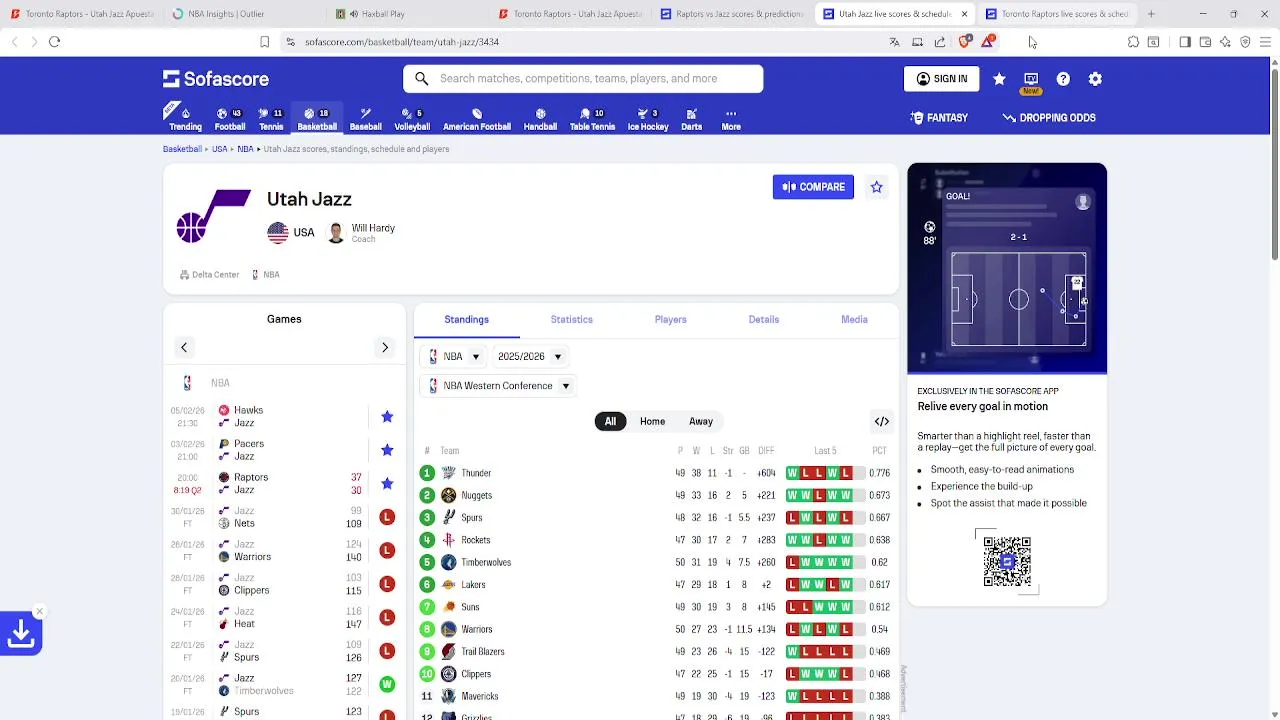Toggle star for Hawks vs Jazz game
This screenshot has height=720, width=1280.
point(387,417)
